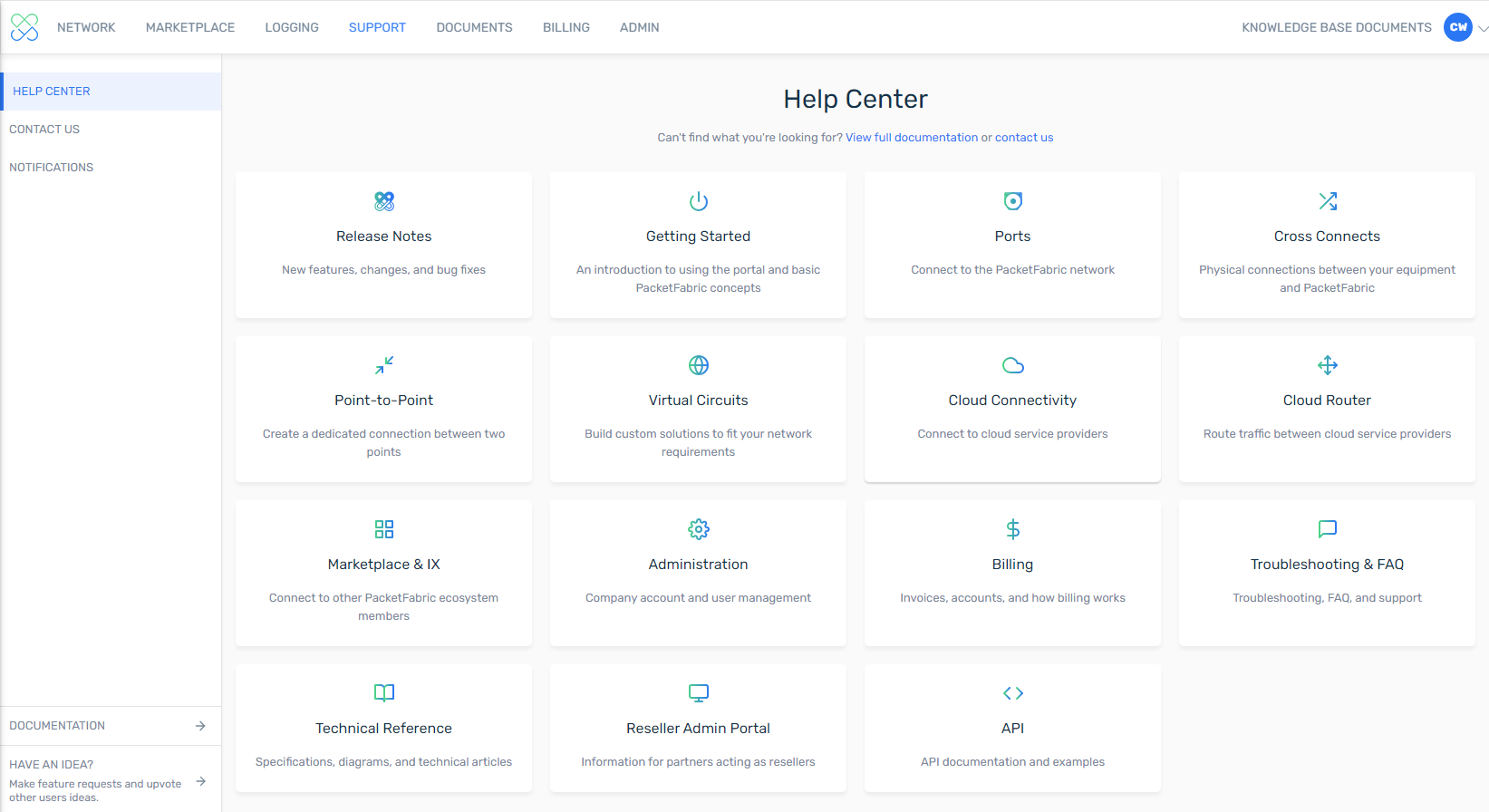Image resolution: width=1489 pixels, height=812 pixels.
Task: Click 'Specifications, diagrams, and technical articles' text
Action: pos(384,762)
